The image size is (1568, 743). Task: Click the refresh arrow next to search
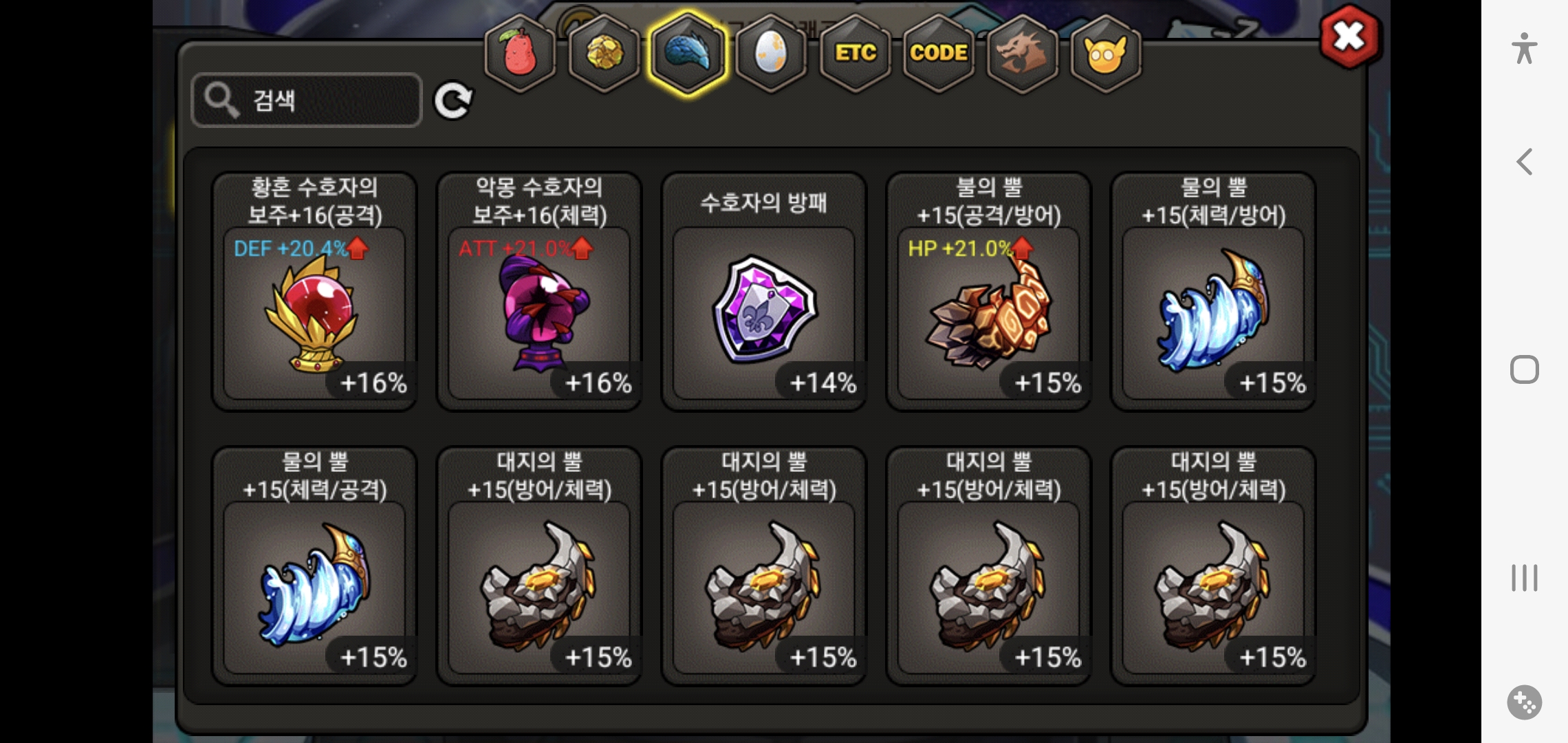pyautogui.click(x=453, y=101)
